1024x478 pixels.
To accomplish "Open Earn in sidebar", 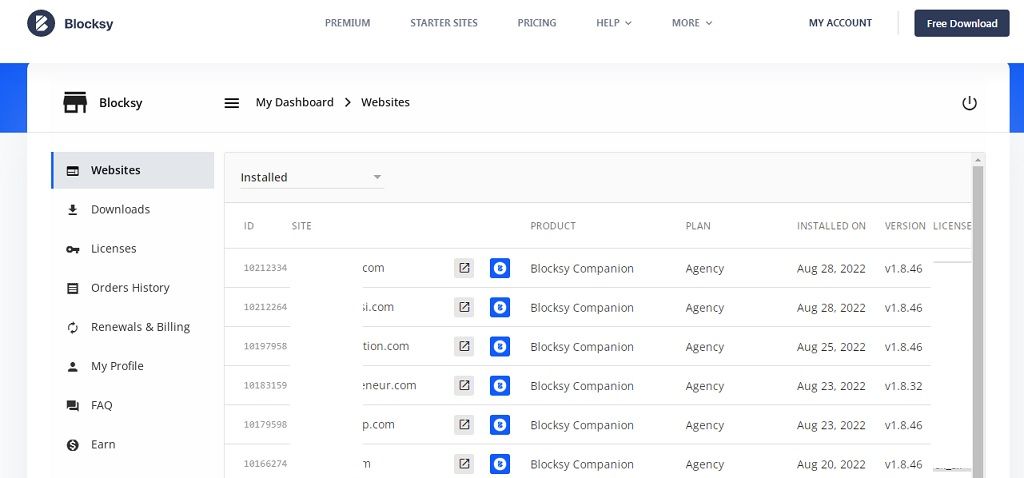I will 133,445.
